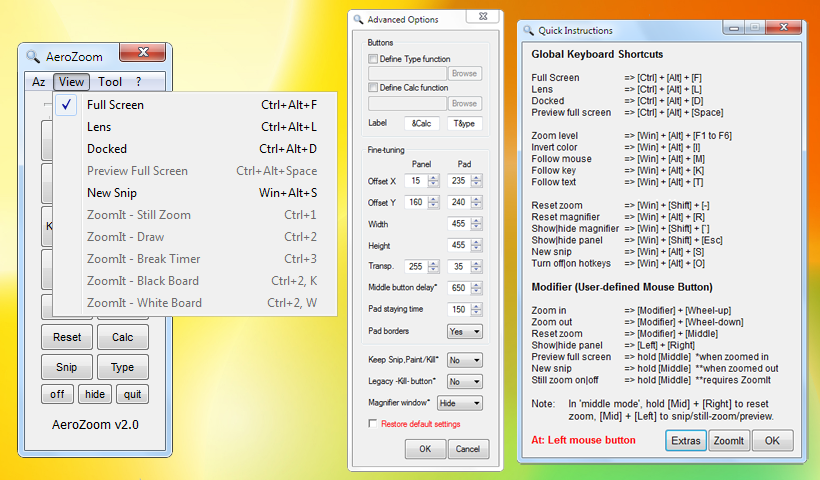
Task: Click the 'AeroZoom v2.0' label
Action: [95, 425]
